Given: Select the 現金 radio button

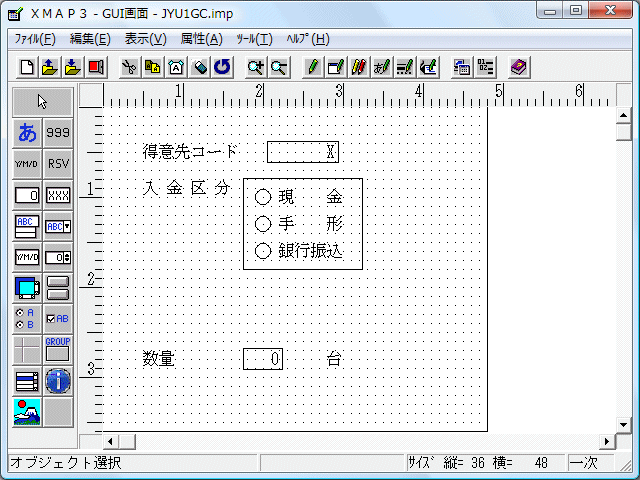Looking at the screenshot, I should coord(263,197).
